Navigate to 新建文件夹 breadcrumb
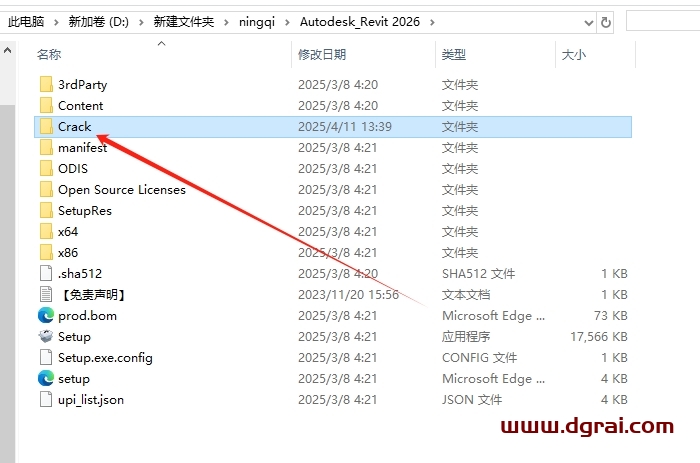 (x=184, y=21)
